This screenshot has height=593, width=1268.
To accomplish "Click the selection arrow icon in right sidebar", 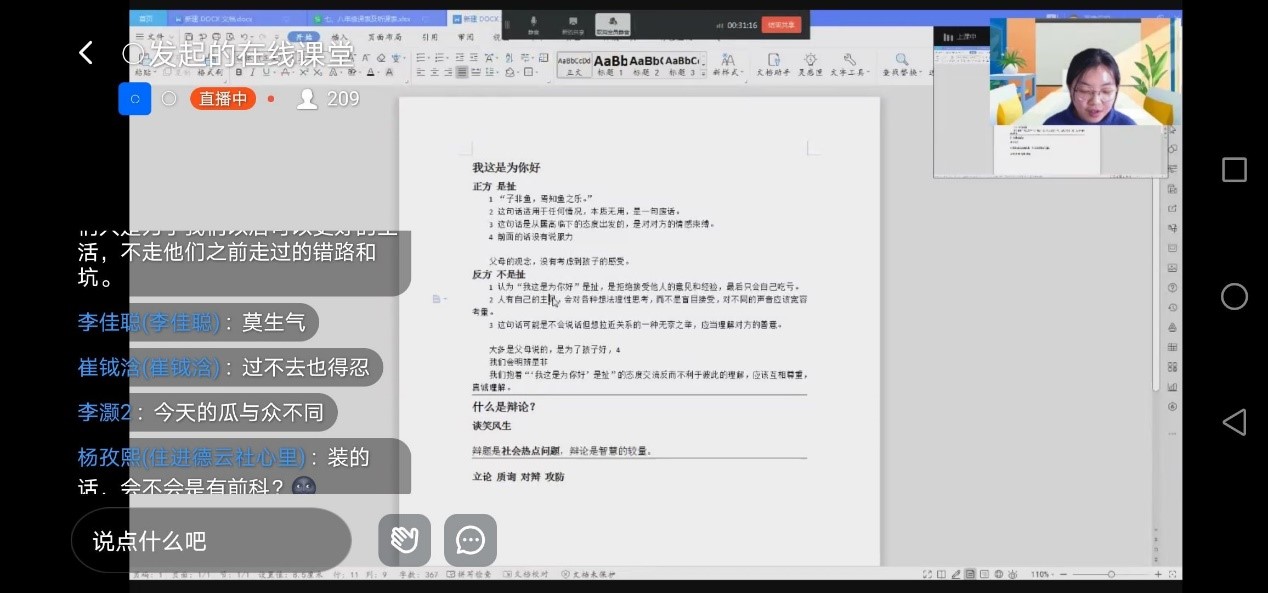I will pos(1172,131).
